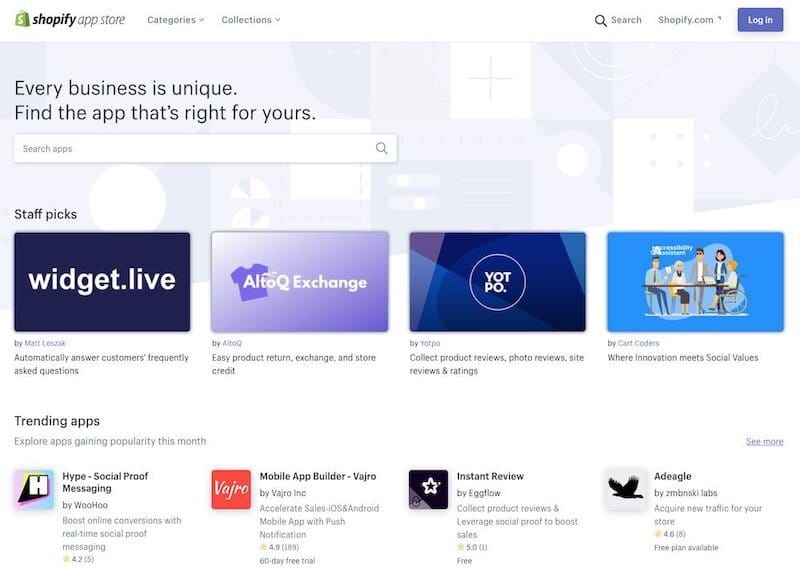
Task: Visit the Yotpo developer link
Action: pyautogui.click(x=430, y=343)
